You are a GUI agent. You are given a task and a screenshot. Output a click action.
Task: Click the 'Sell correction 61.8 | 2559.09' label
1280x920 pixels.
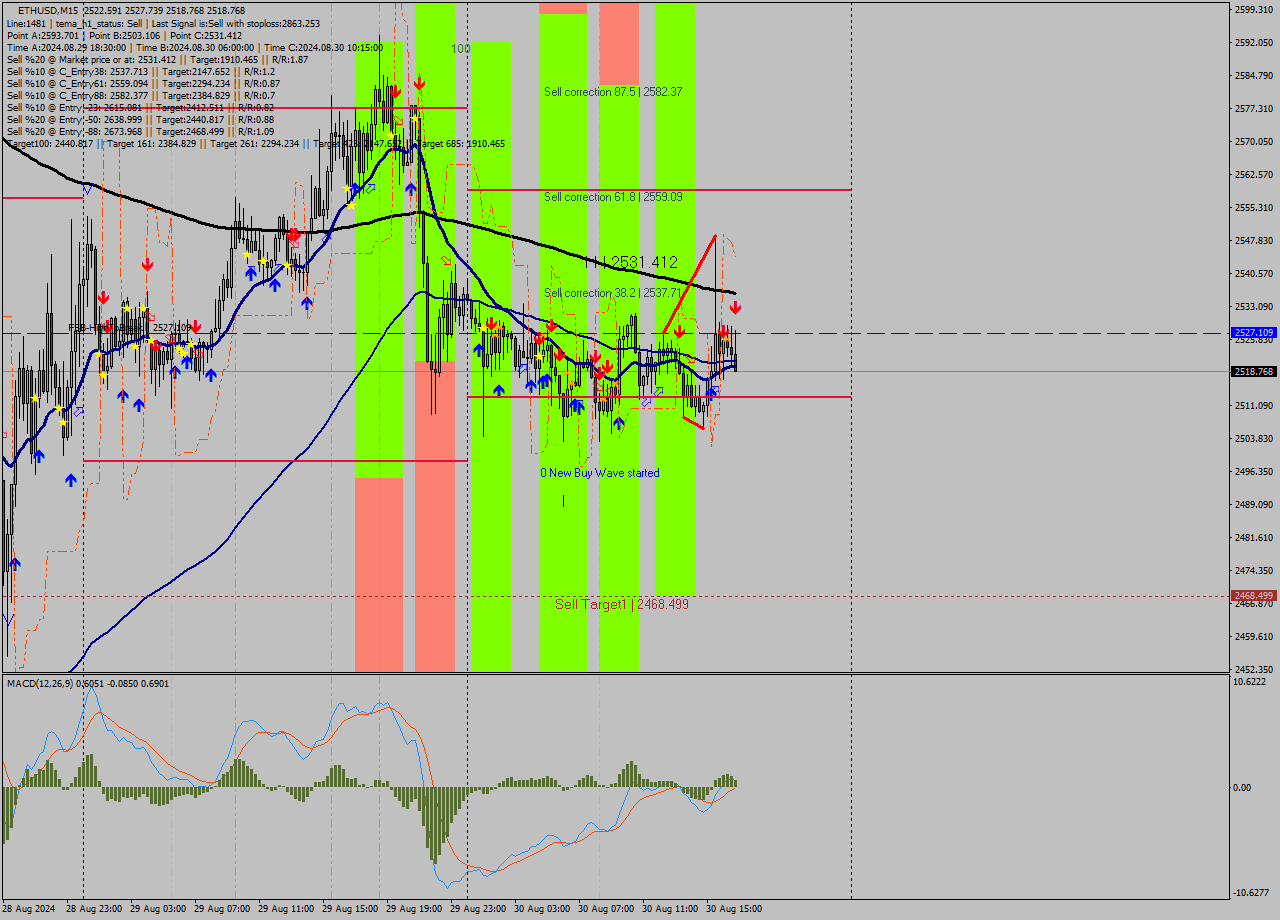613,197
